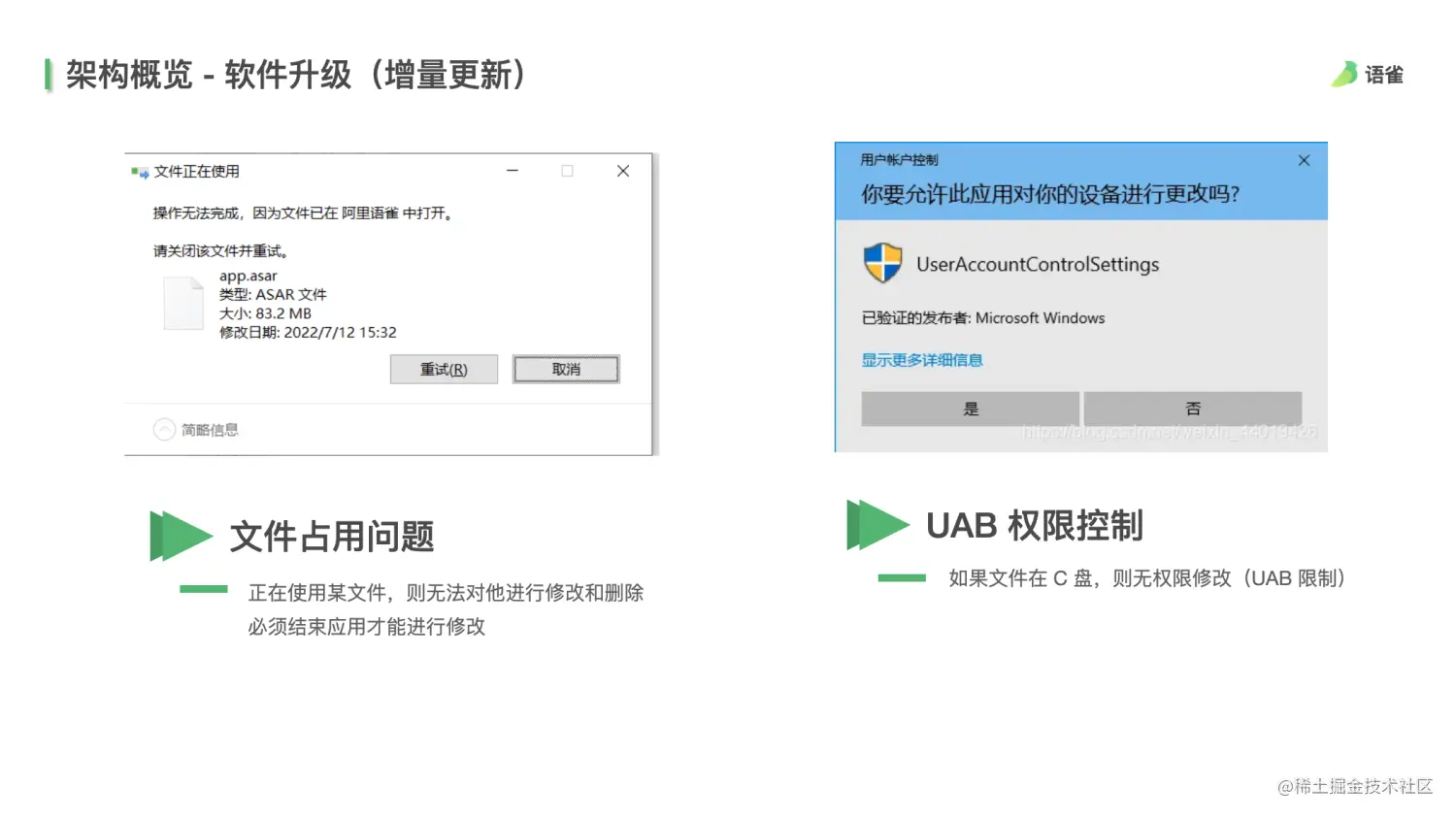The image size is (1456, 819).
Task: Choose 否 in the UAC prompt
Action: click(x=1193, y=409)
